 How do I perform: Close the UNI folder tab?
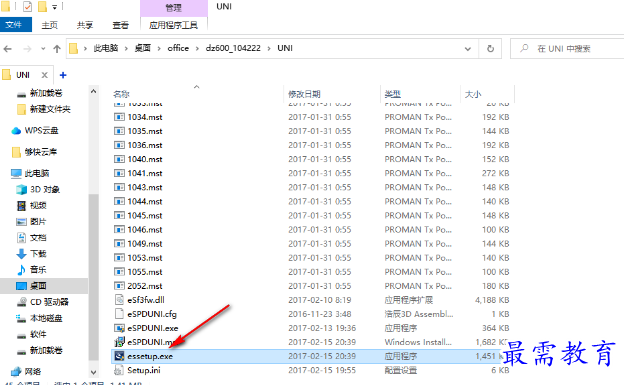(x=45, y=75)
